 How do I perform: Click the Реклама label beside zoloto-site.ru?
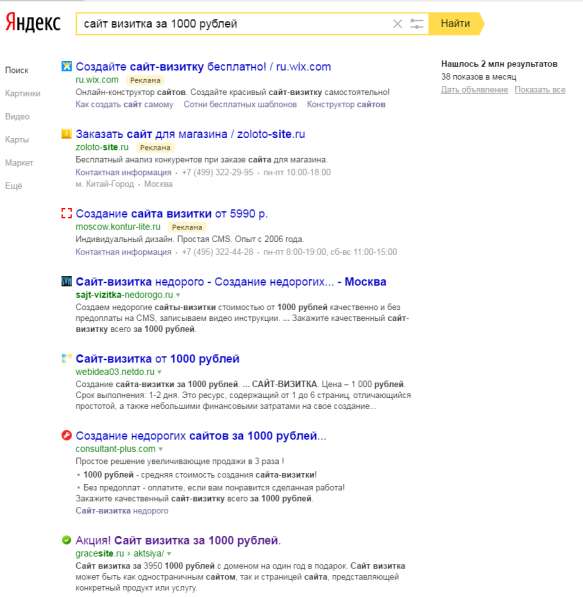[x=155, y=147]
